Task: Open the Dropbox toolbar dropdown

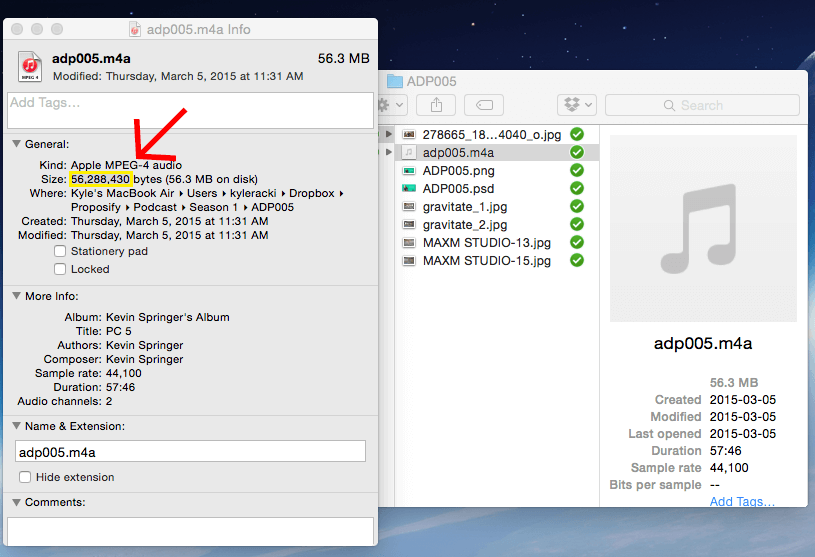Action: click(577, 105)
